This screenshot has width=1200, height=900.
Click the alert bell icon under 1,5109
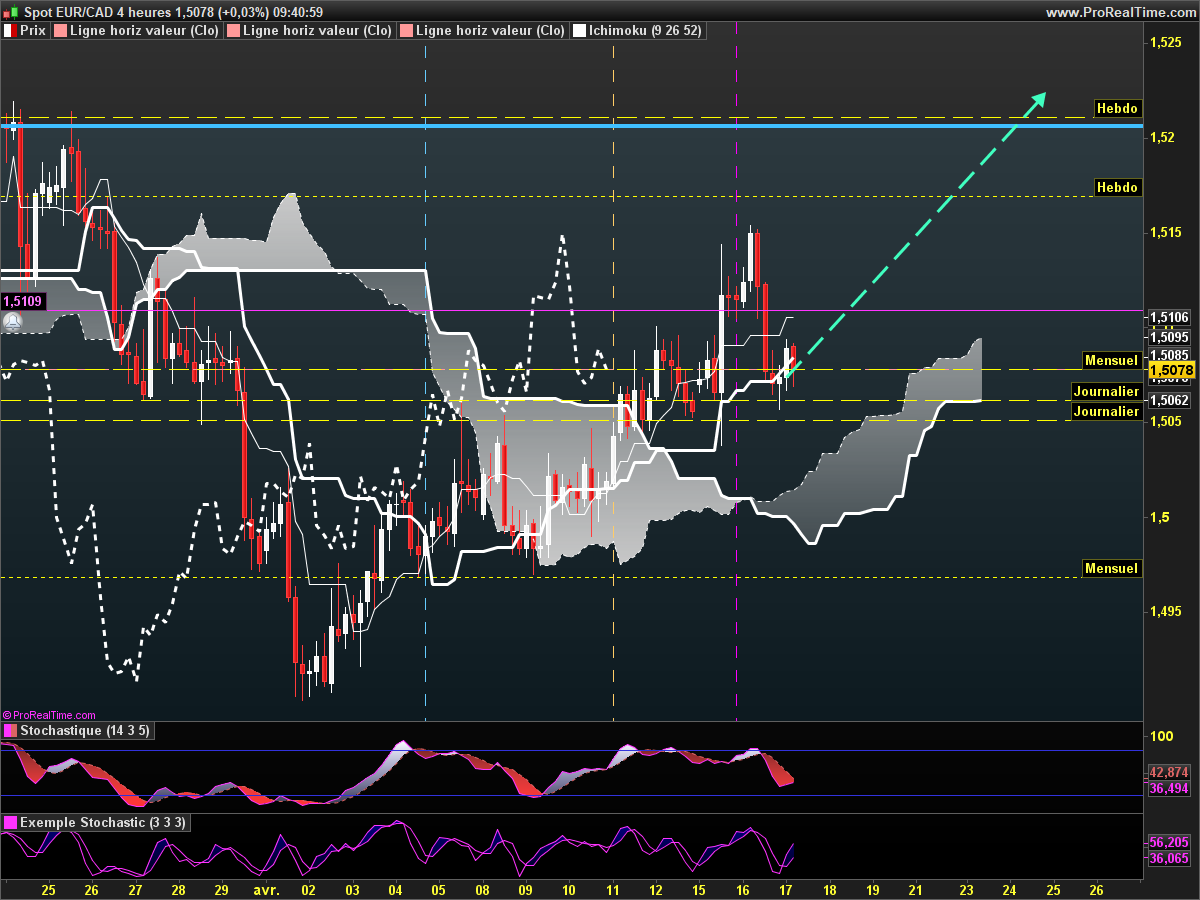tap(12, 322)
